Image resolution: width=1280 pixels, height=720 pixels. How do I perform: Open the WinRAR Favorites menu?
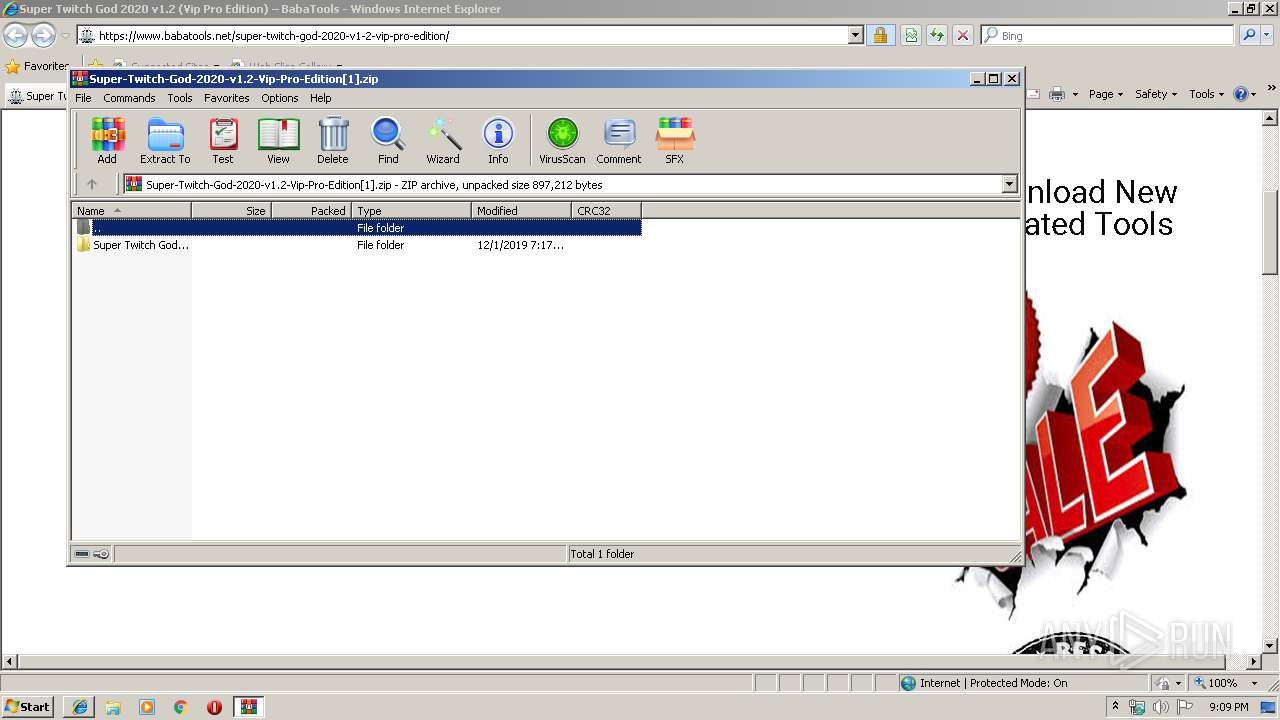[x=227, y=98]
